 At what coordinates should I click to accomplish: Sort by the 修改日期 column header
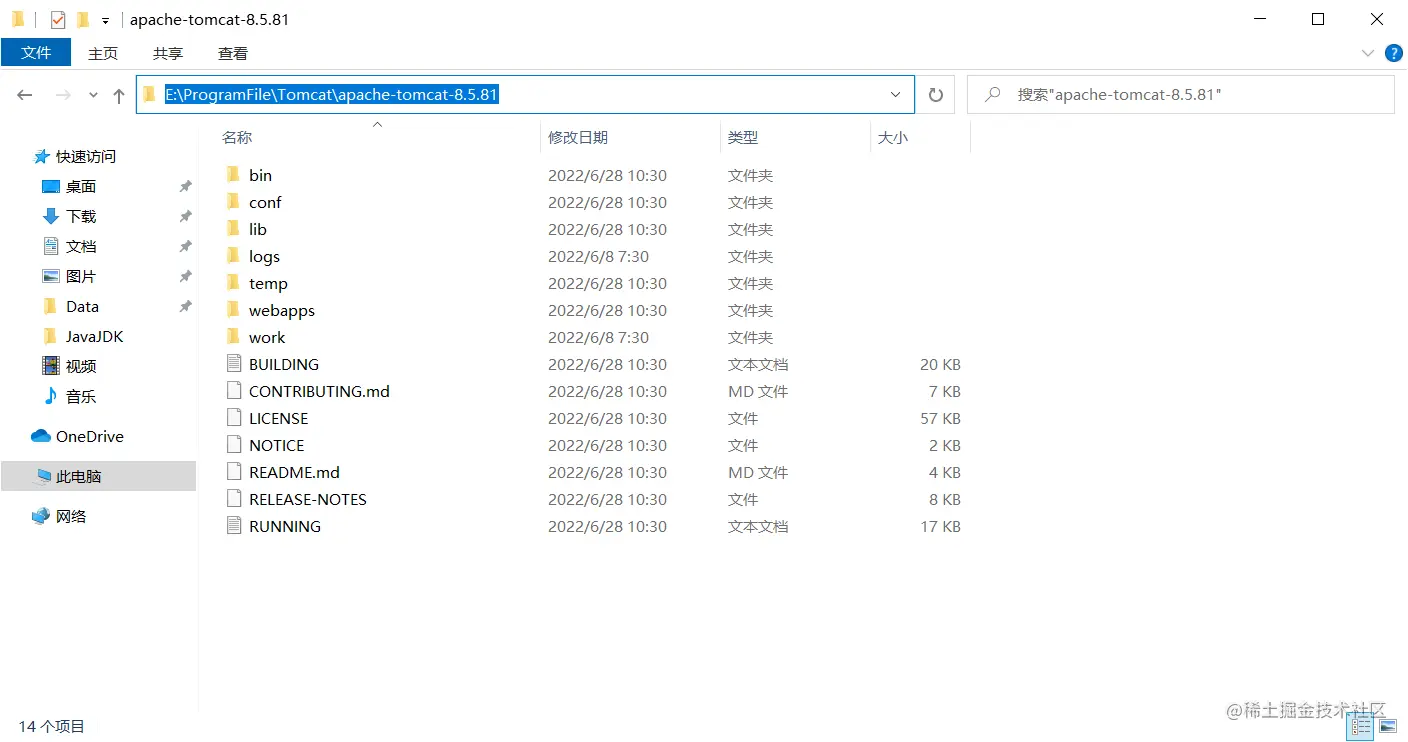pos(578,138)
